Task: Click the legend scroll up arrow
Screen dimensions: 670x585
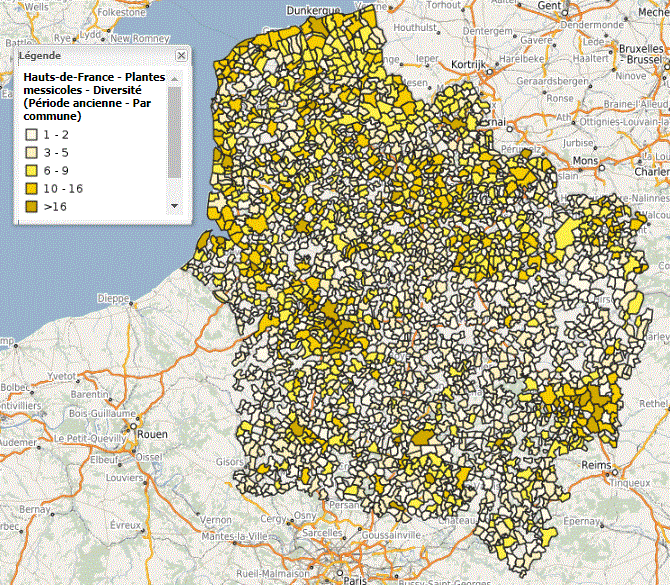Action: (x=175, y=77)
